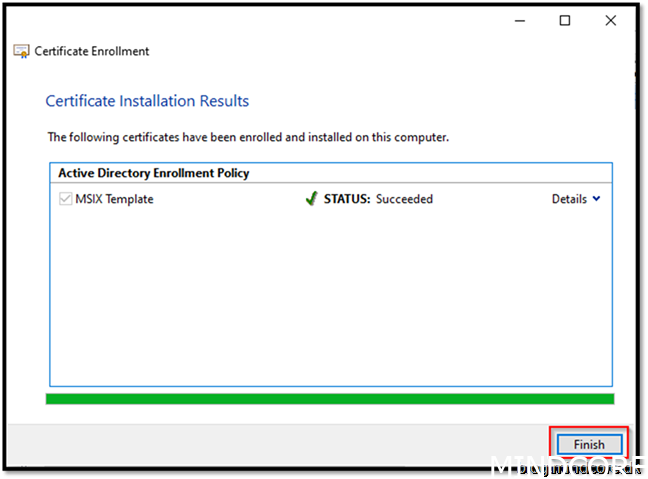Viewport: 648px width, 479px height.
Task: Click the Active Directory Enrollment Policy header
Action: tap(153, 173)
